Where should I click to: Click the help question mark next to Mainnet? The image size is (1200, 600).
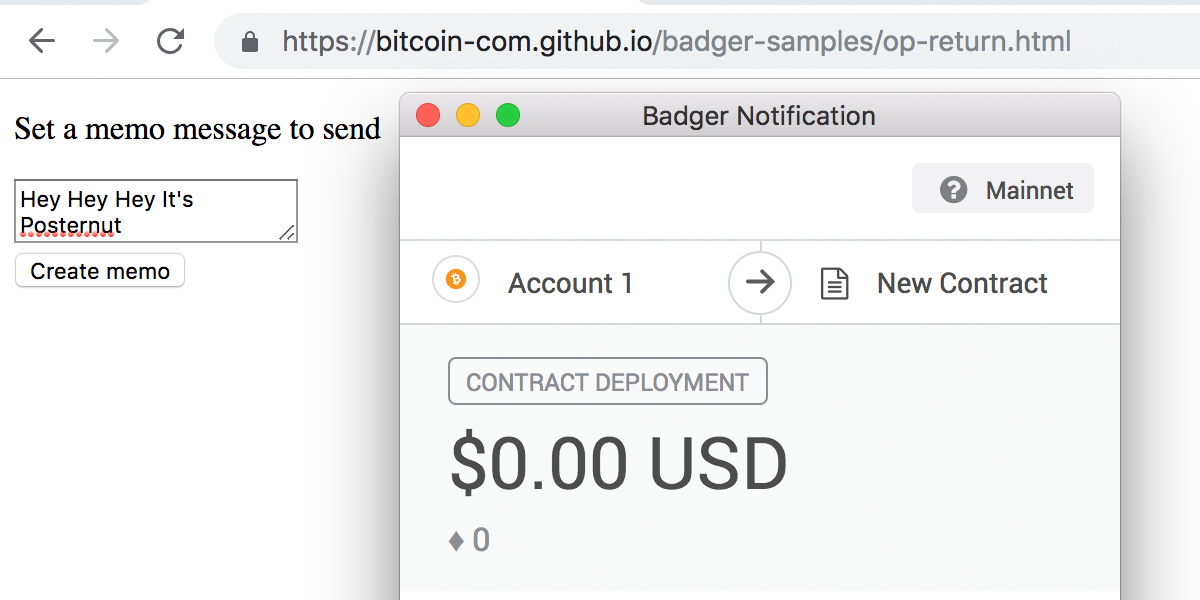(x=954, y=189)
